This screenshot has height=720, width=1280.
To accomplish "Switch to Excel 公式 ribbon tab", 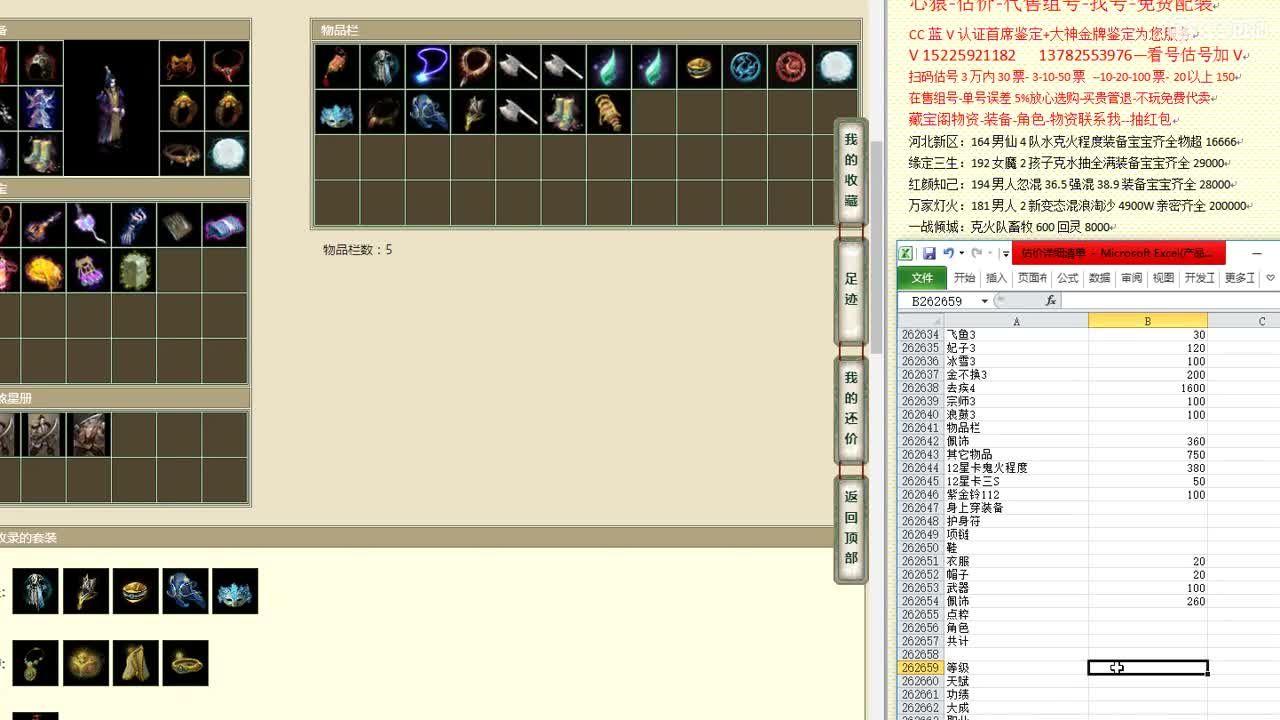I will (x=1068, y=278).
